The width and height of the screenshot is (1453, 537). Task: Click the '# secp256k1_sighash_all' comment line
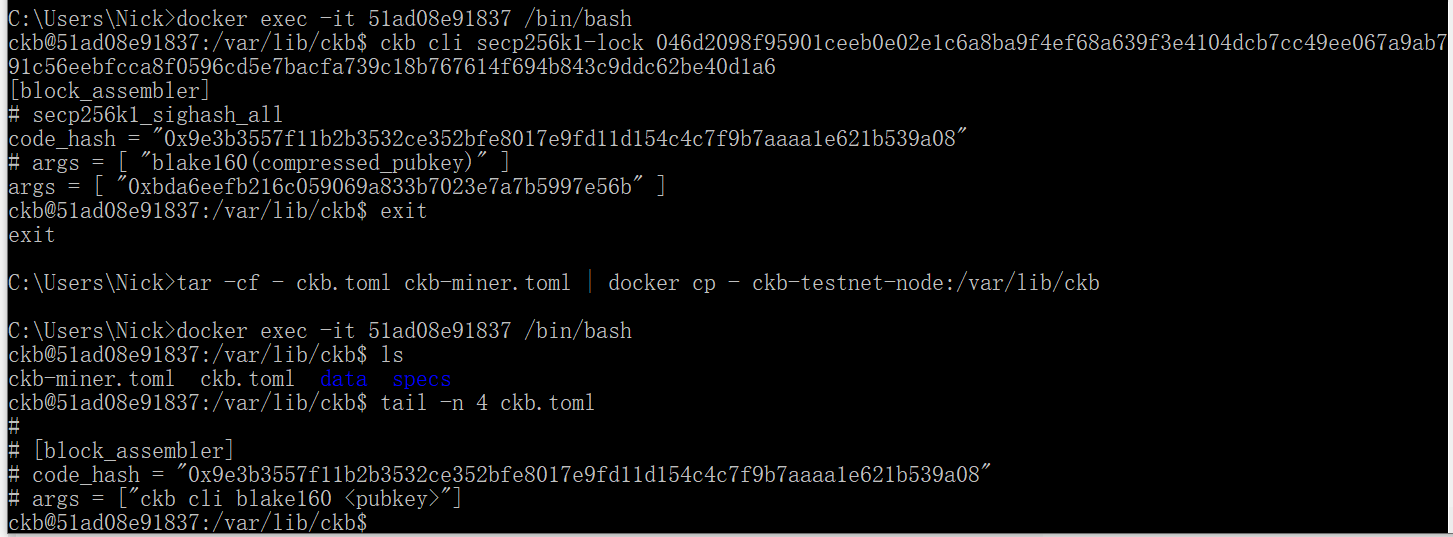point(145,115)
